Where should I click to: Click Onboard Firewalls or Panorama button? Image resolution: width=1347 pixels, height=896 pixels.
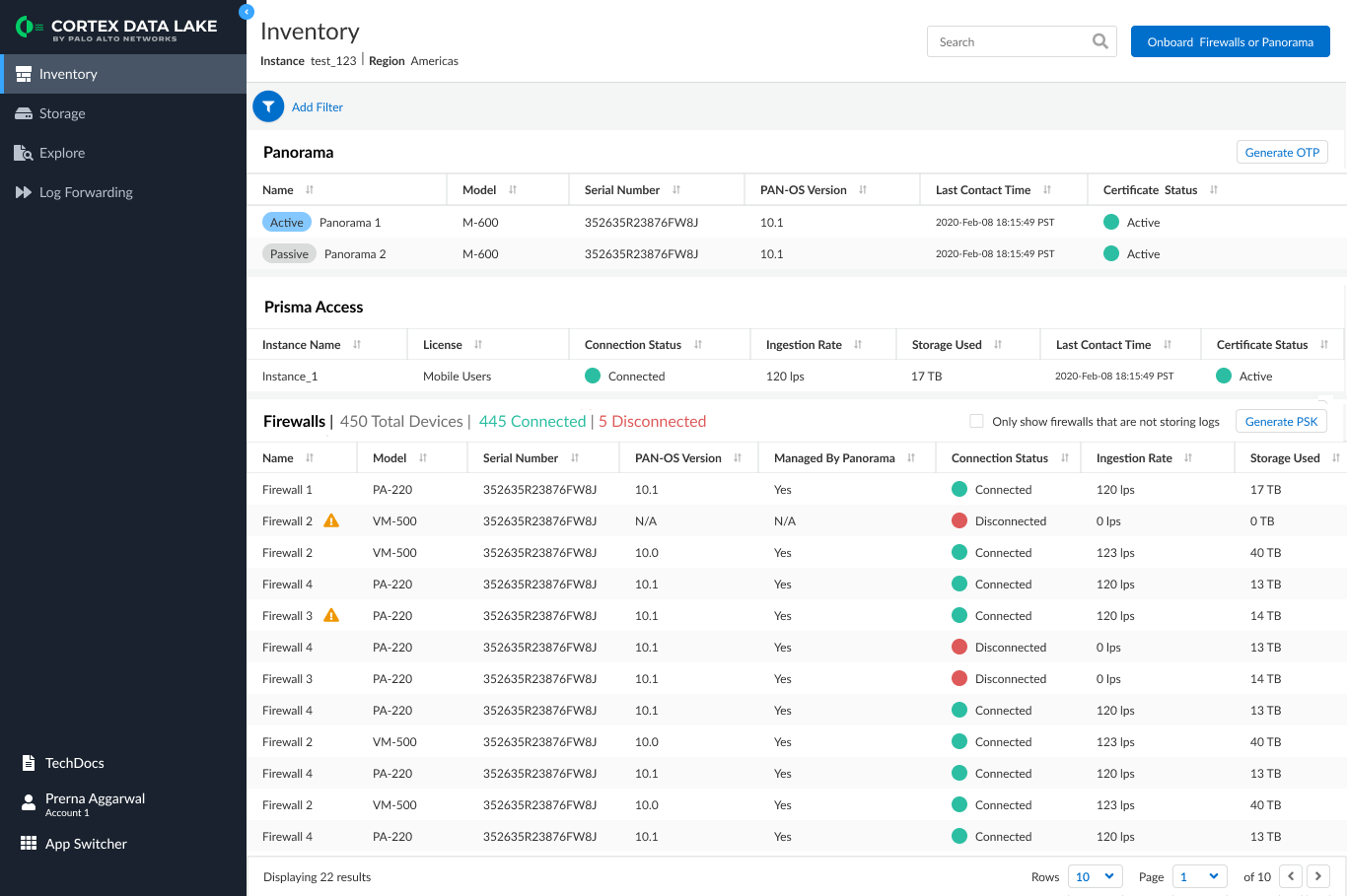[1231, 41]
